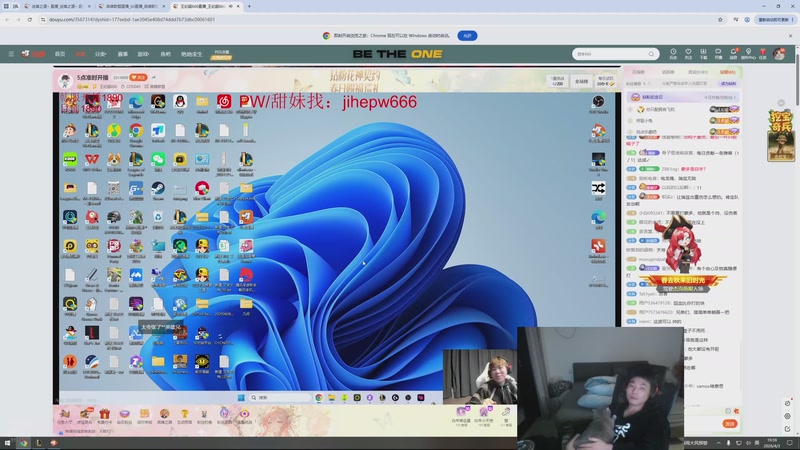The image size is (800, 450).
Task: Open the first gift icon in the gift bar
Action: point(64,415)
